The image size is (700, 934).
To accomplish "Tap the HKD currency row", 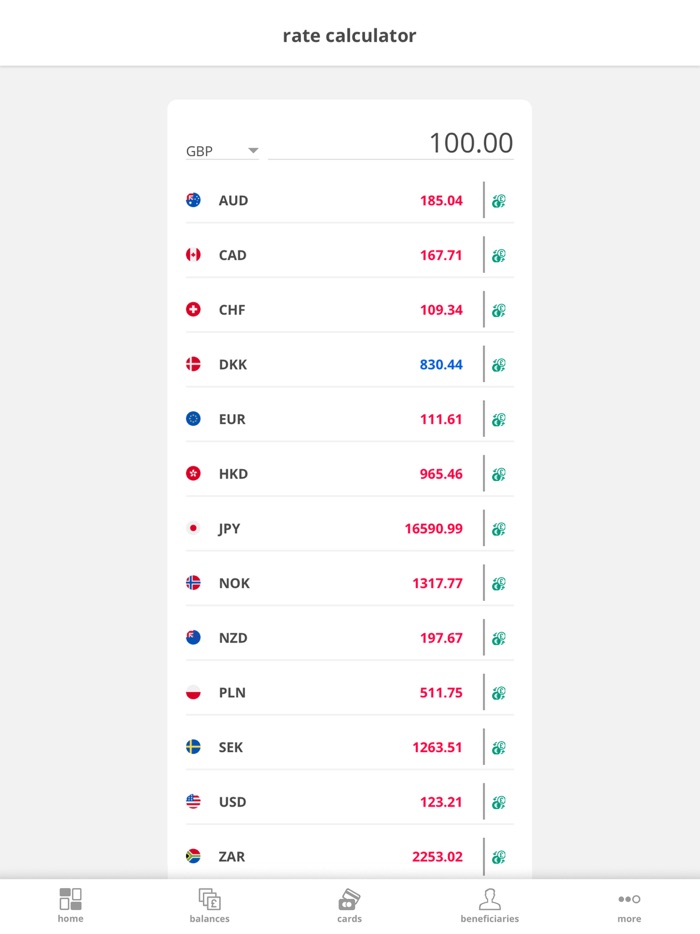I will click(x=347, y=473).
